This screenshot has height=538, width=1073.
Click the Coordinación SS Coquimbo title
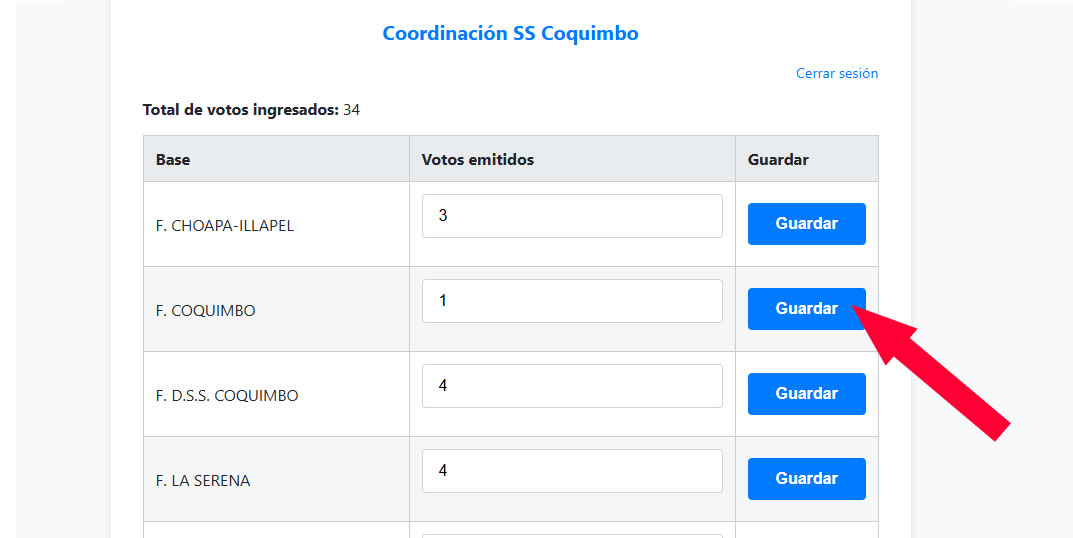tap(510, 34)
